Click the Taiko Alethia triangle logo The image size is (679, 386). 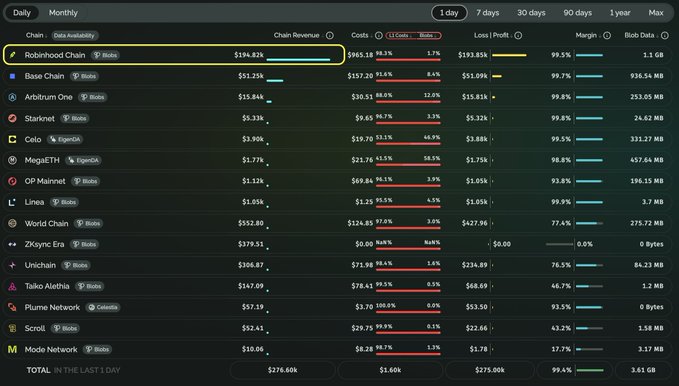point(13,286)
